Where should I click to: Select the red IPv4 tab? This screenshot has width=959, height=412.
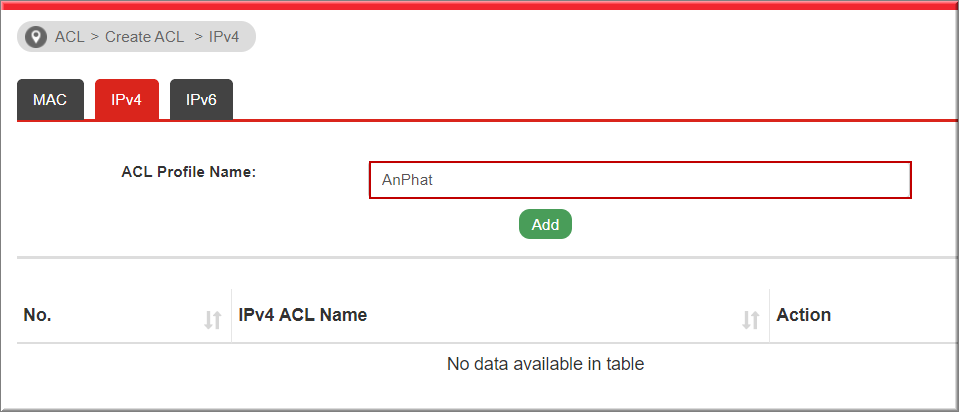pyautogui.click(x=127, y=100)
